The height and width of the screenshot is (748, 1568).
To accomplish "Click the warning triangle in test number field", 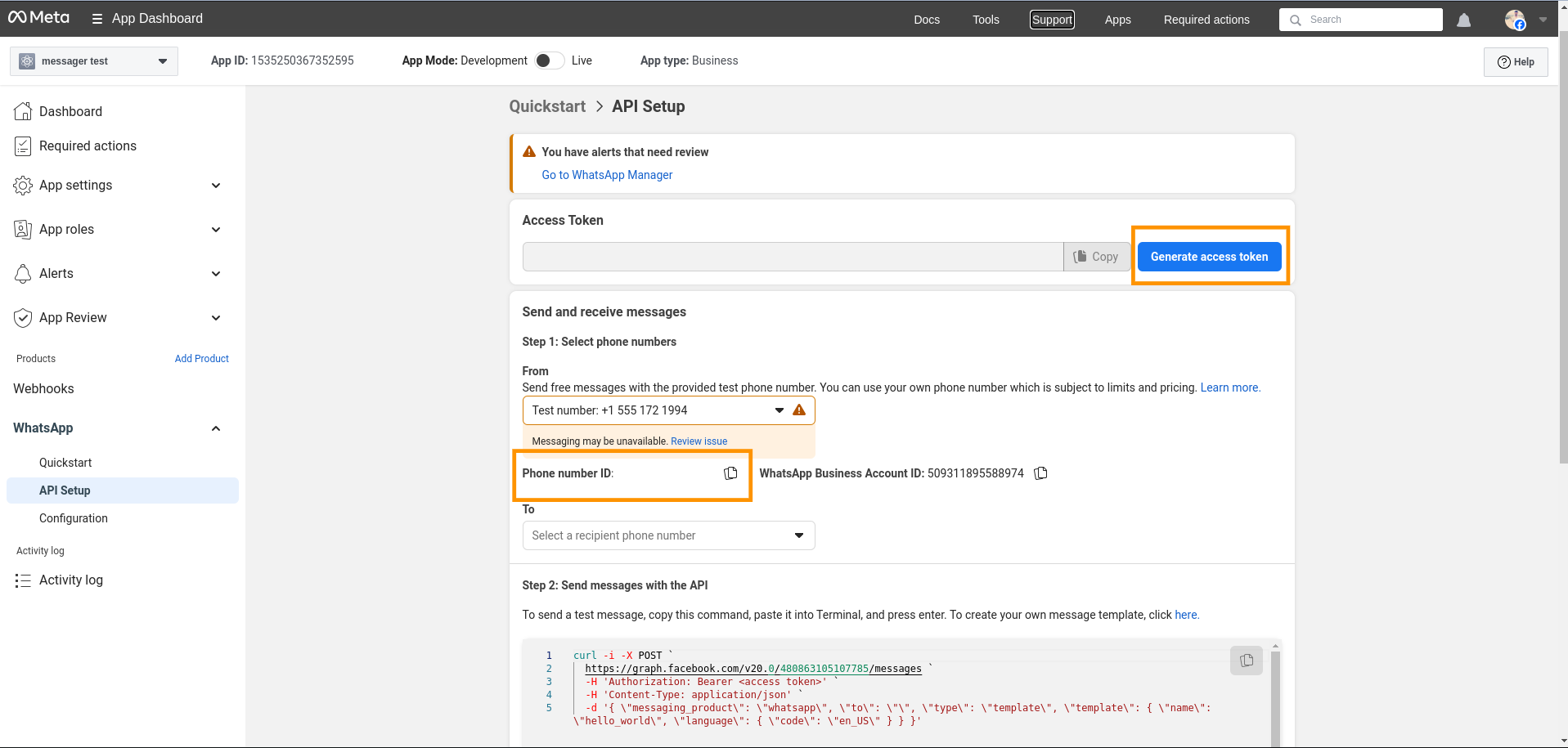I will [799, 410].
